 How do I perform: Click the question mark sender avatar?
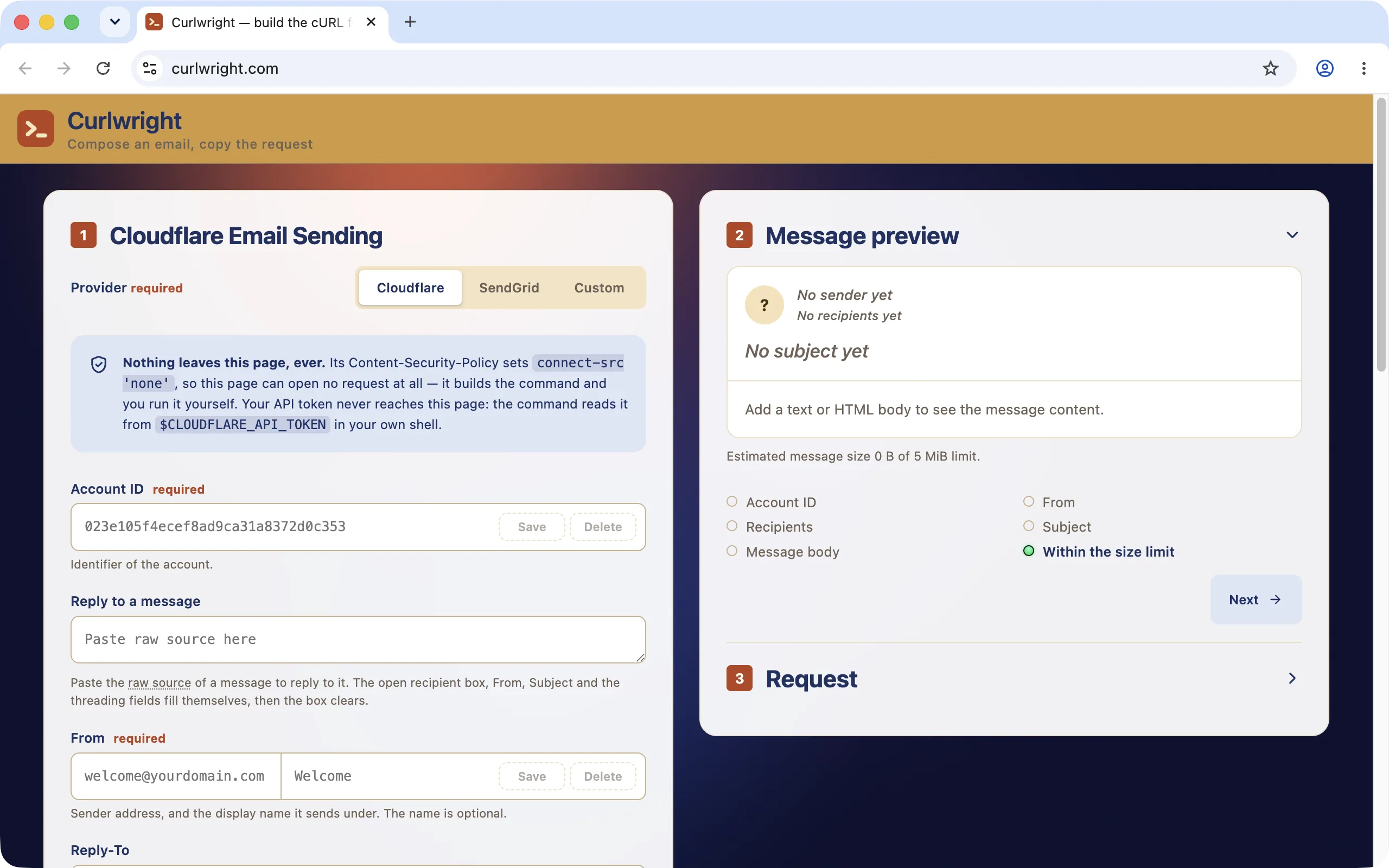click(764, 305)
